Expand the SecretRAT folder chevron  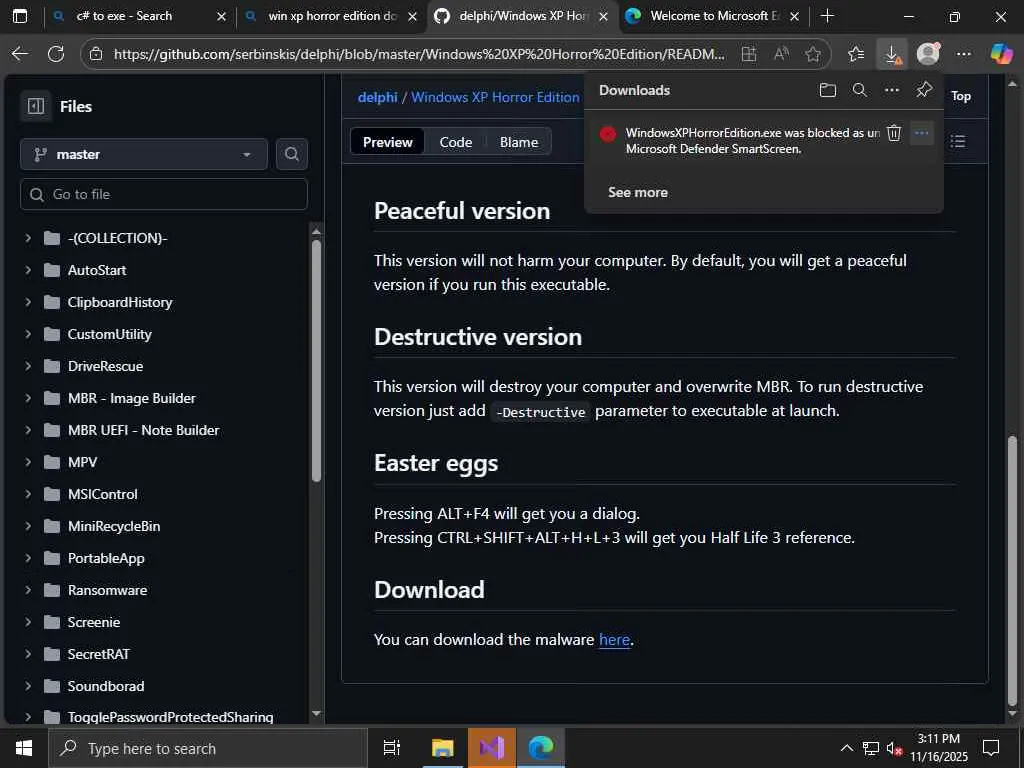28,654
